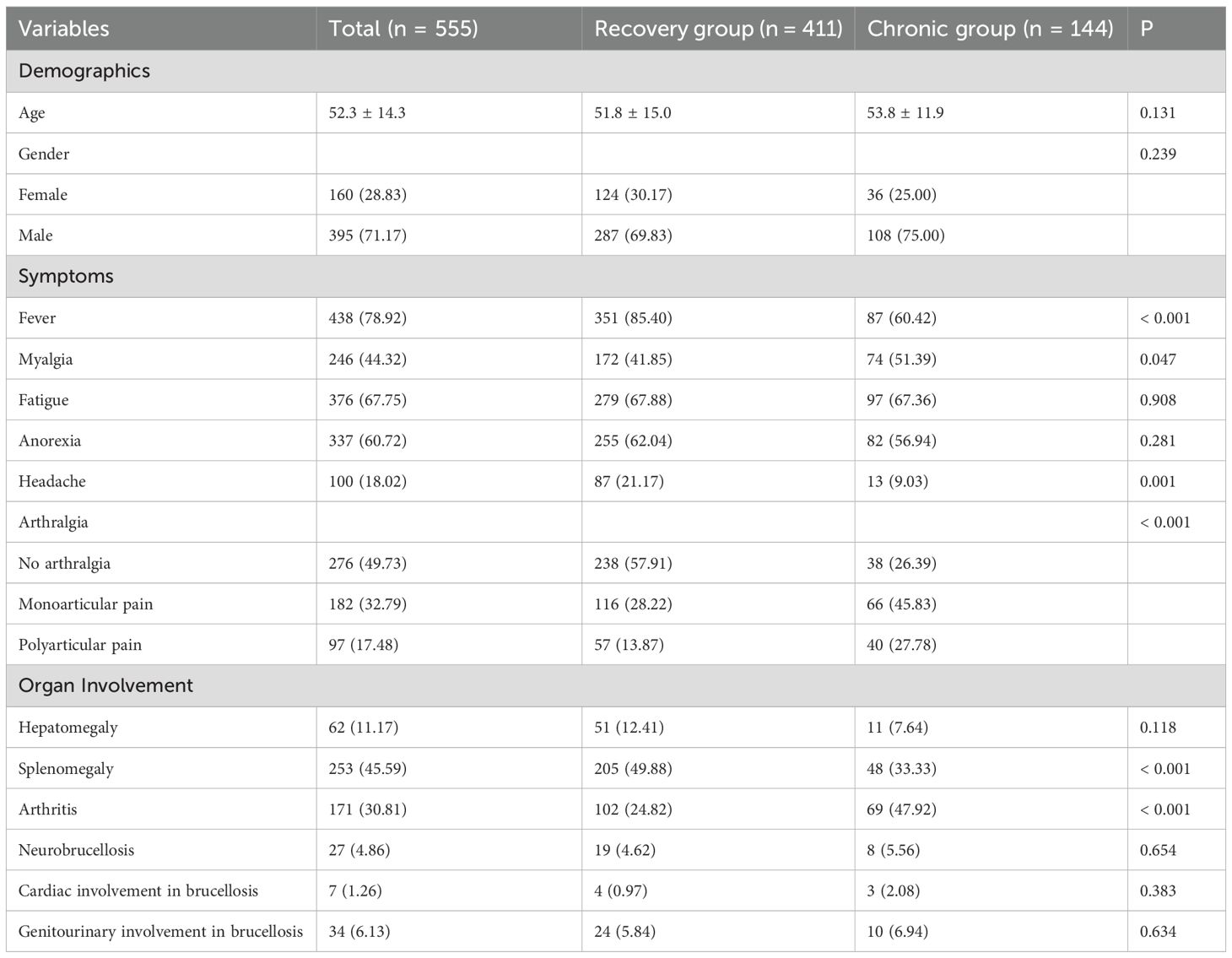This screenshot has height=958, width=1232.
Task: Click the Symptoms section heading
Action: point(66,277)
